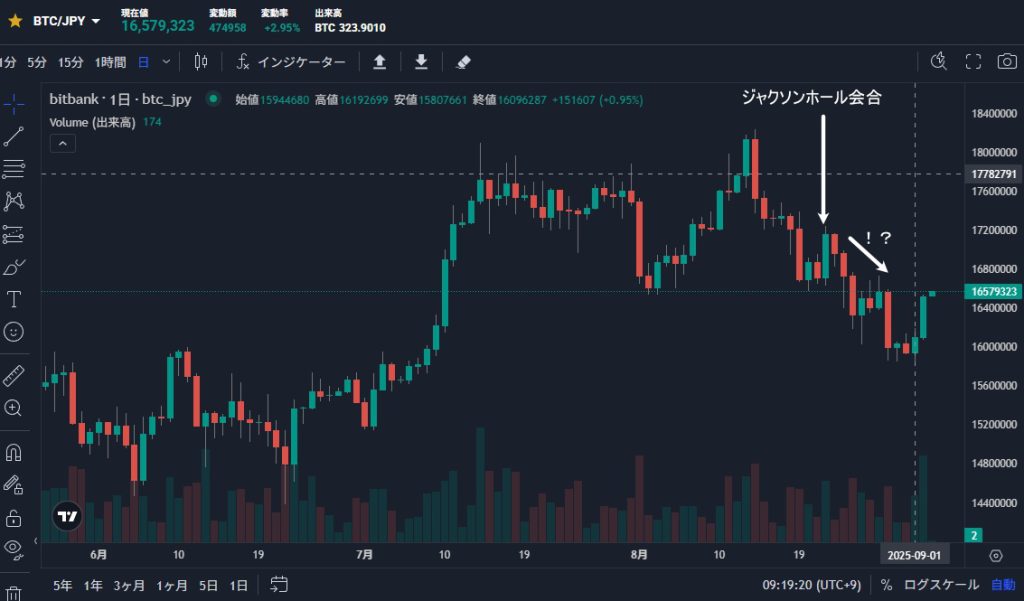Enter fullscreen mode
The width and height of the screenshot is (1024, 601).
pos(973,61)
